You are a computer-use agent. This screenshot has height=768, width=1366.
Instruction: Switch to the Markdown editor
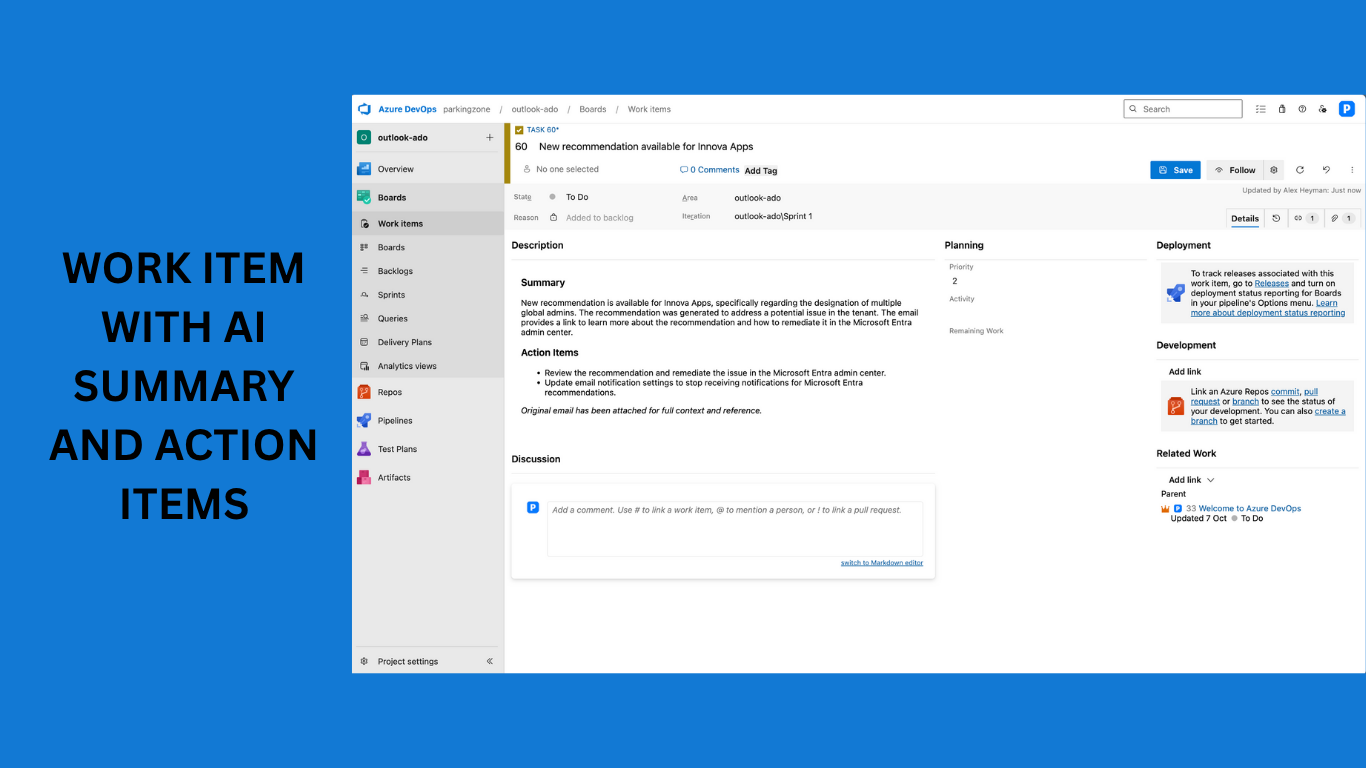pyautogui.click(x=881, y=562)
